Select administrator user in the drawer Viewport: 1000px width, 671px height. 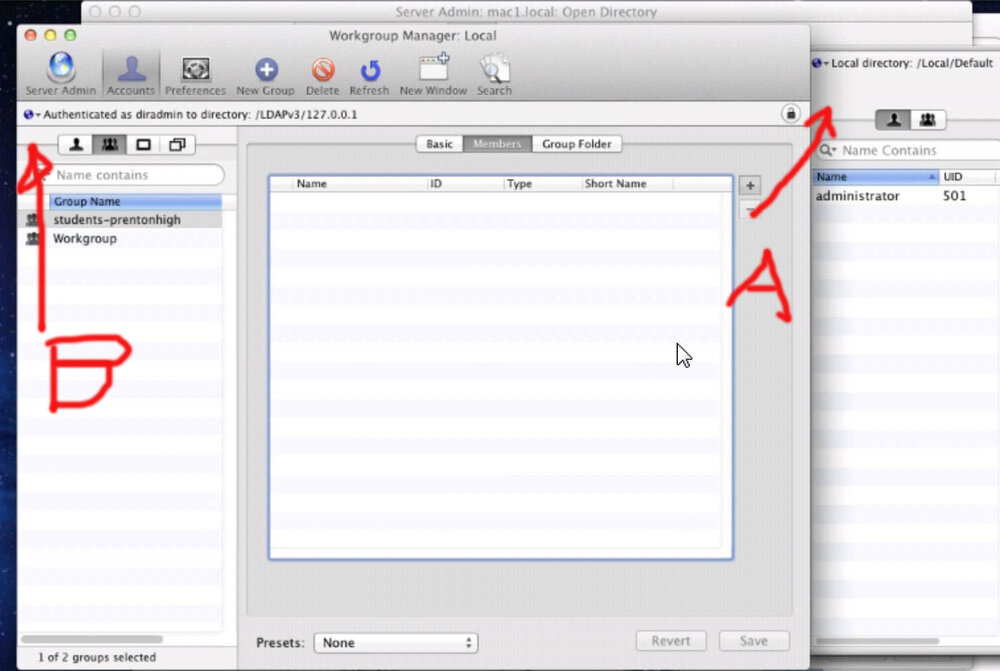(x=906, y=196)
